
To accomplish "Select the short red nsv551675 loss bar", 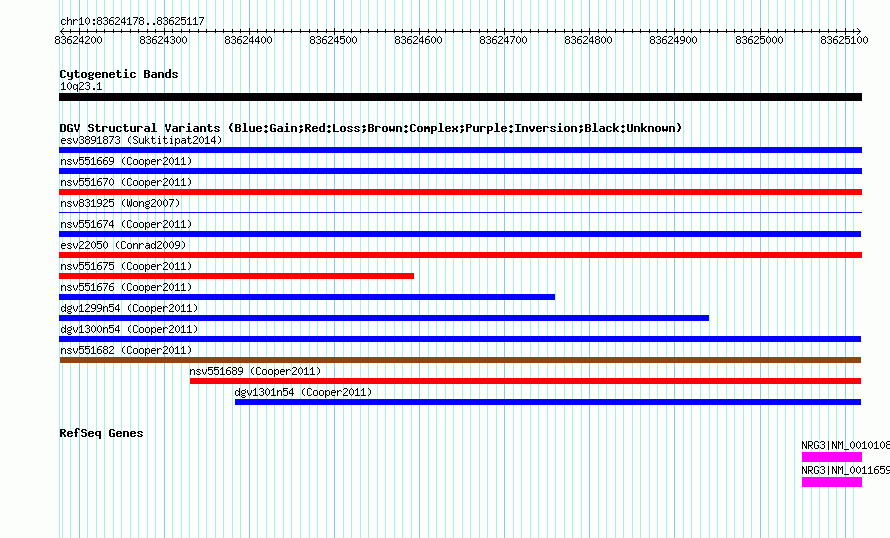I will point(237,276).
